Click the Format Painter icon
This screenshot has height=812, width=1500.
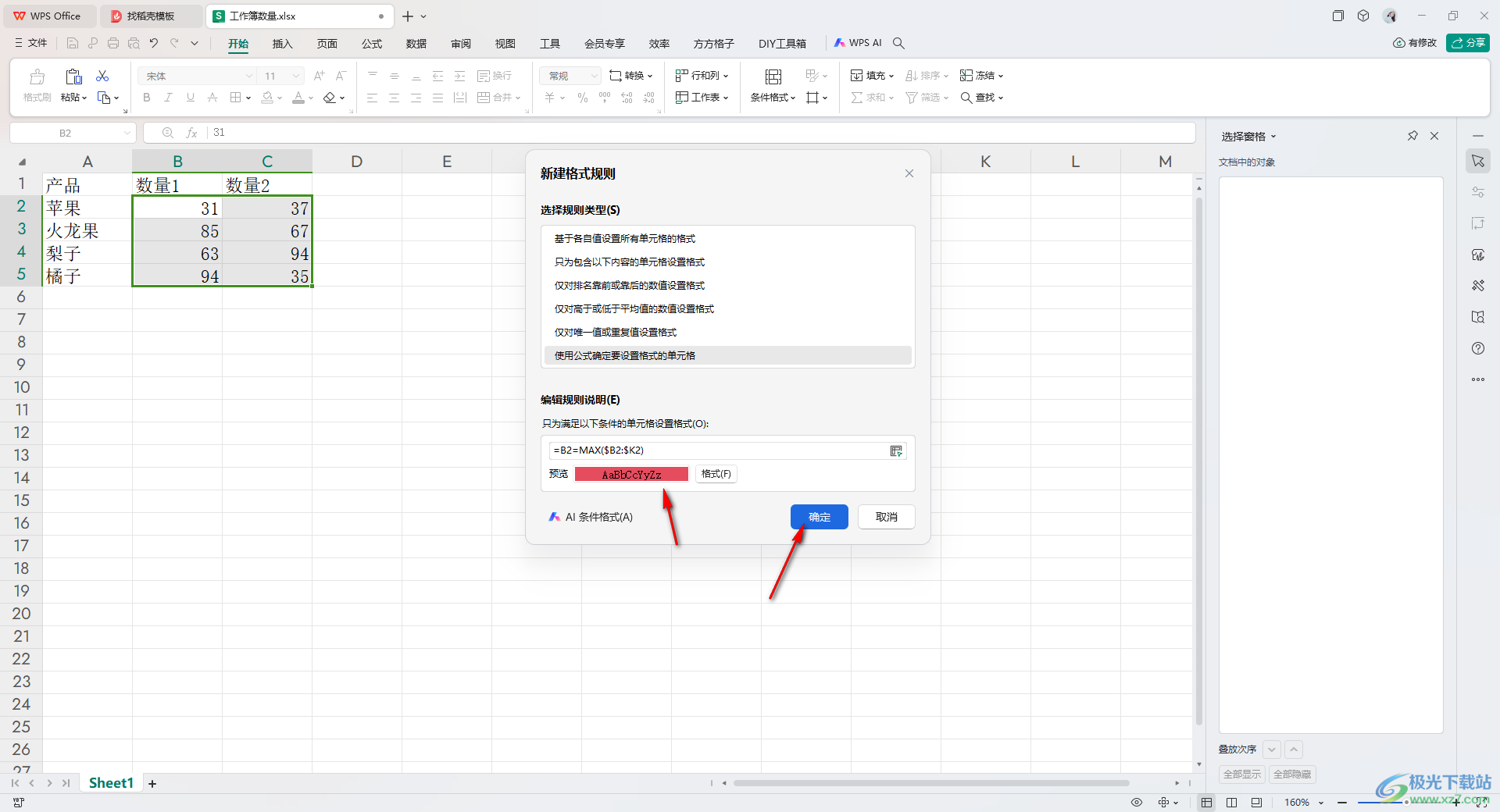[37, 77]
